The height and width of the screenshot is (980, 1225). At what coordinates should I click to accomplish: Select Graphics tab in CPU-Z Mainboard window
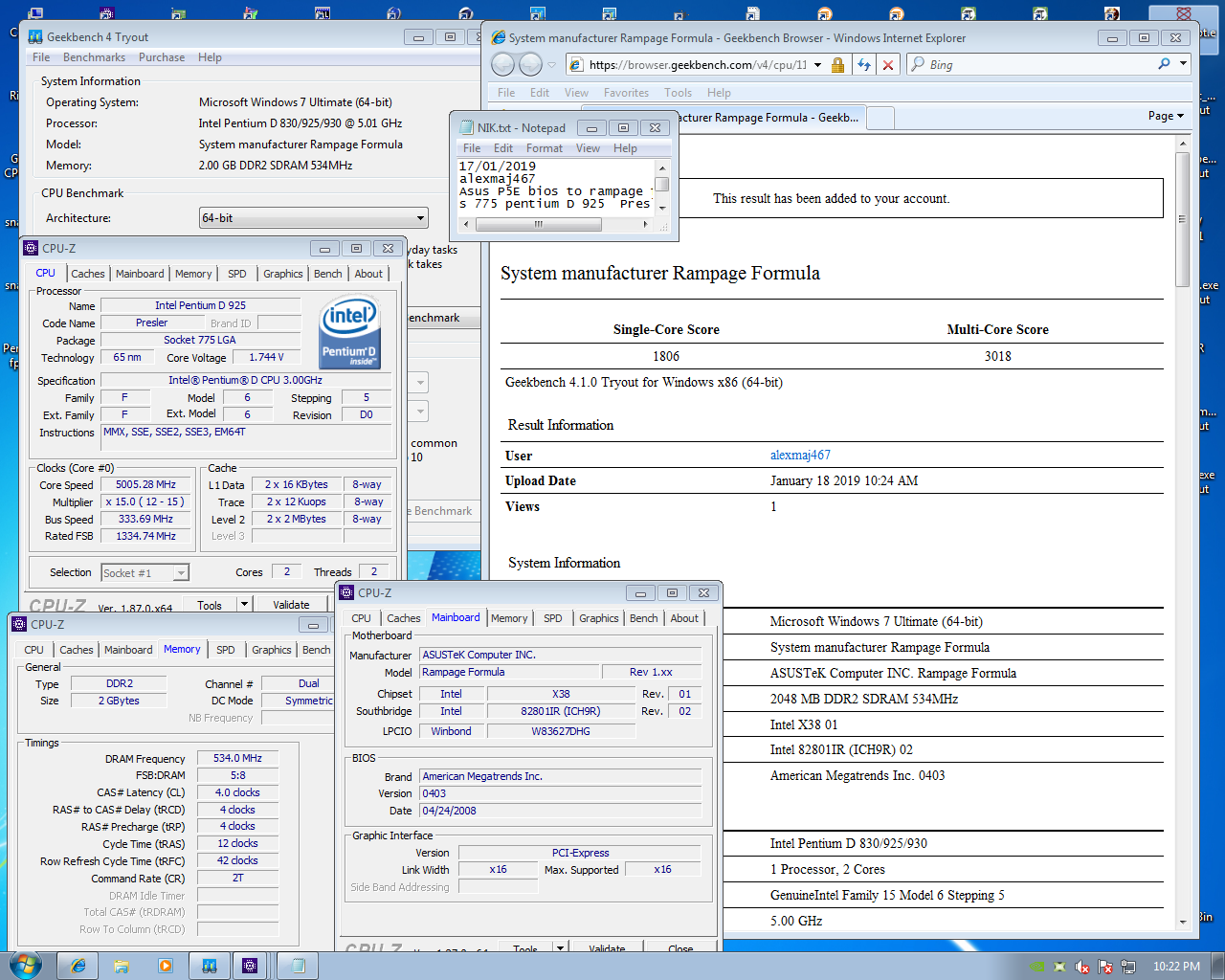coord(599,618)
